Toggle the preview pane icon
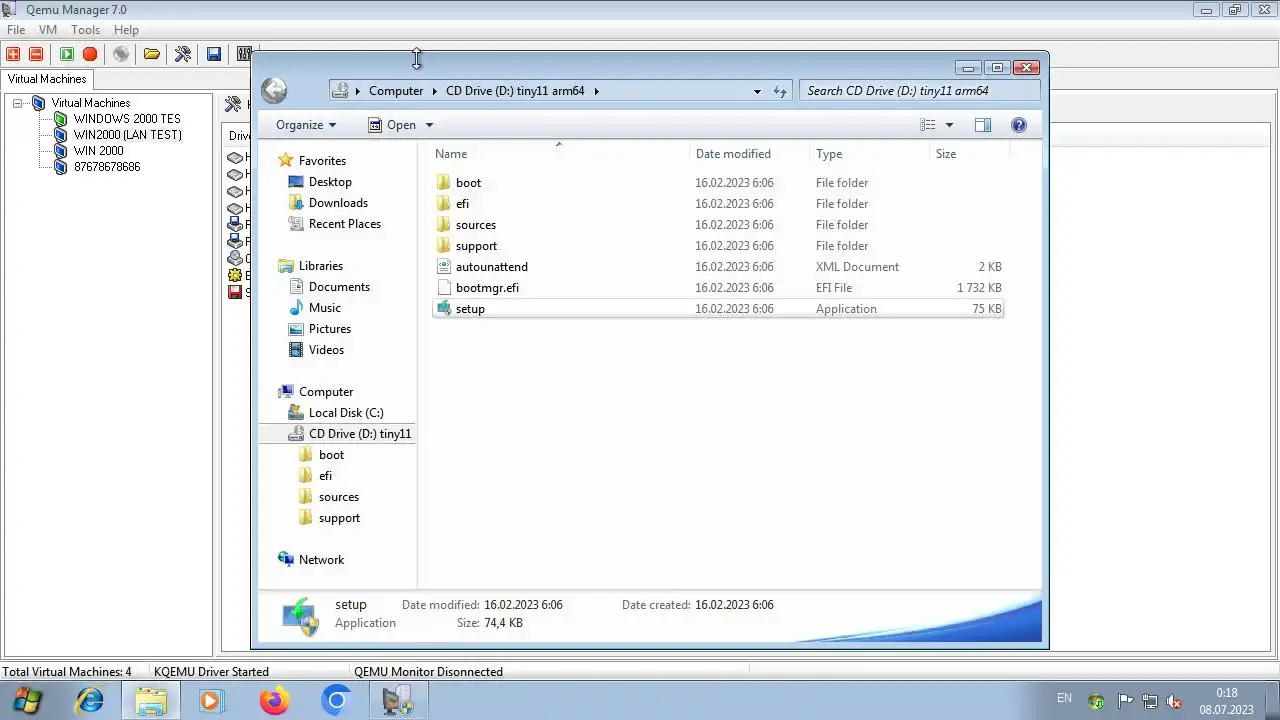 [x=983, y=125]
